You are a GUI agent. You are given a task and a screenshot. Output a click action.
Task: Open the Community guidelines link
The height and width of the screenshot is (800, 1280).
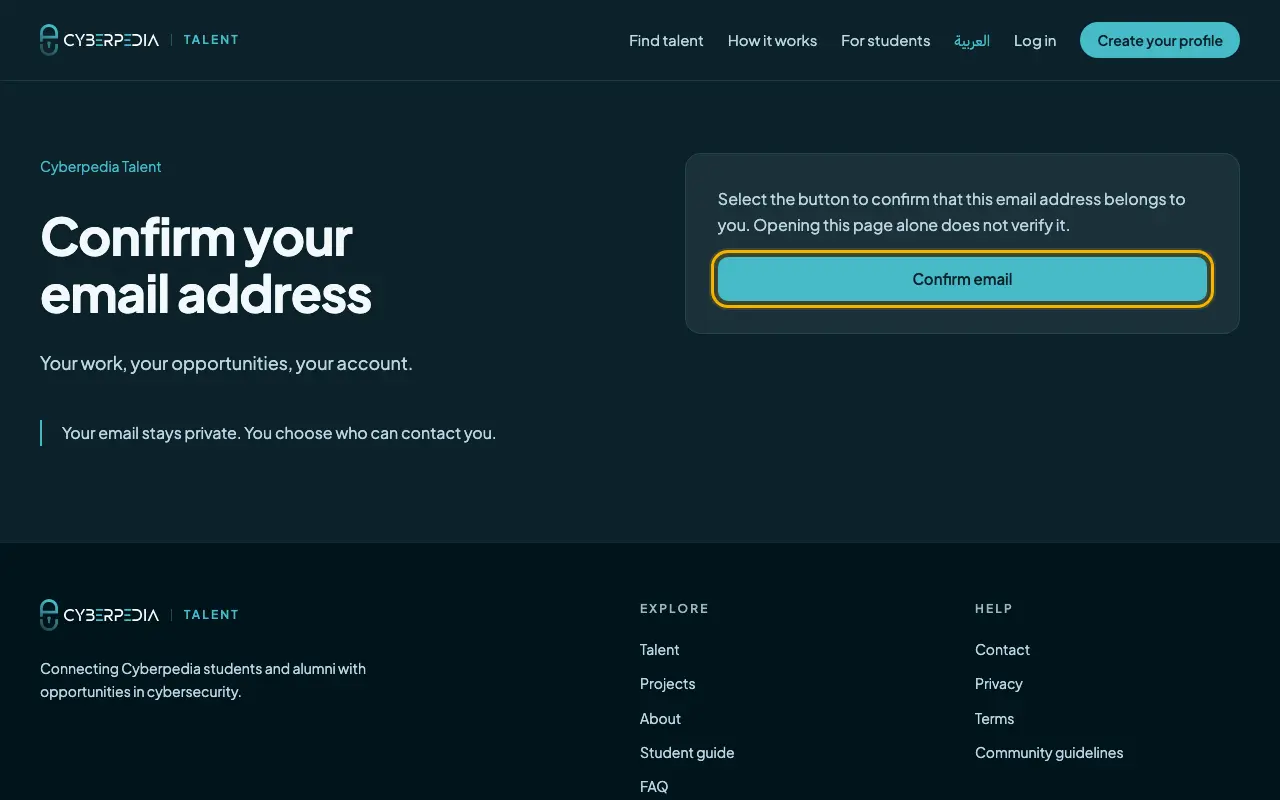click(x=1049, y=753)
